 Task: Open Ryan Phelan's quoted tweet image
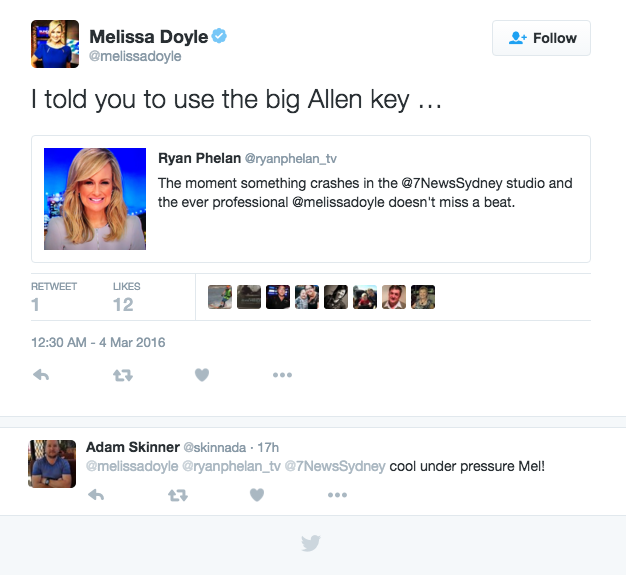95,199
